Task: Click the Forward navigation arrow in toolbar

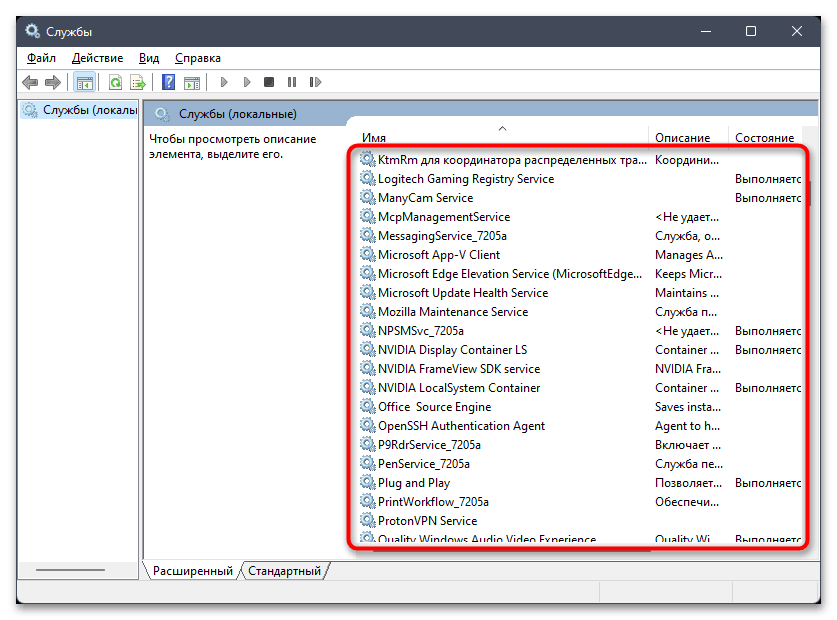Action: [x=53, y=82]
